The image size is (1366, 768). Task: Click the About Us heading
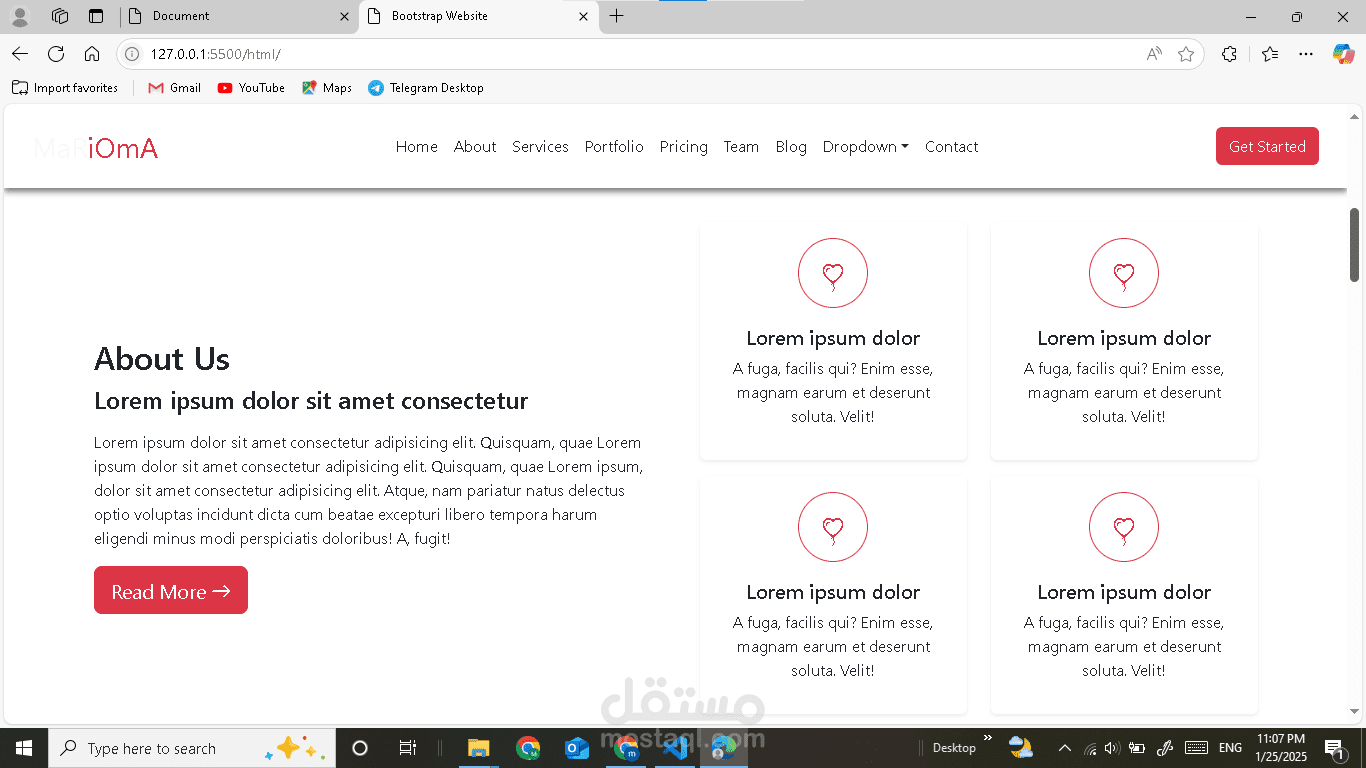click(162, 359)
